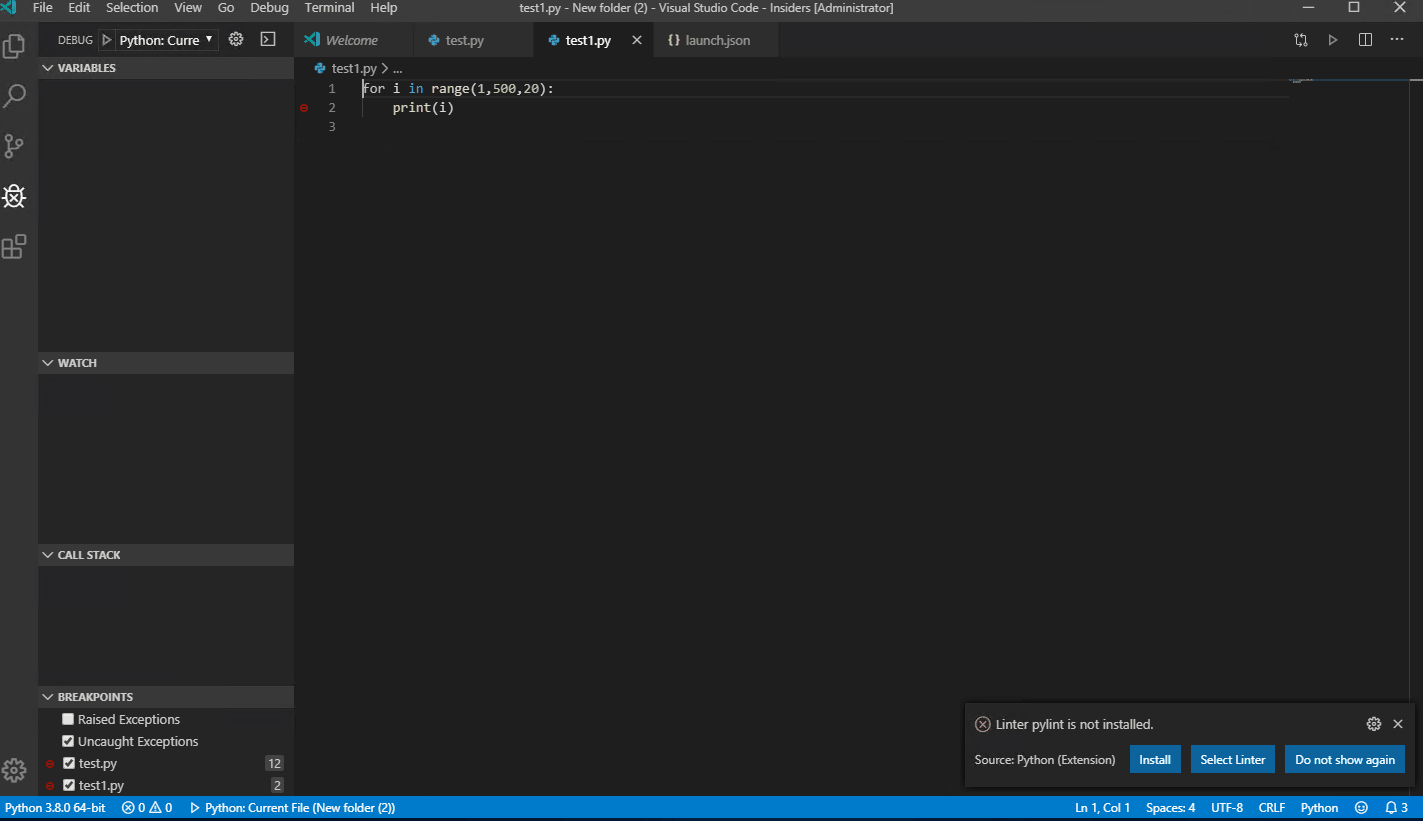The width and height of the screenshot is (1423, 821).
Task: Click the print(i) code on line 2
Action: tap(423, 108)
